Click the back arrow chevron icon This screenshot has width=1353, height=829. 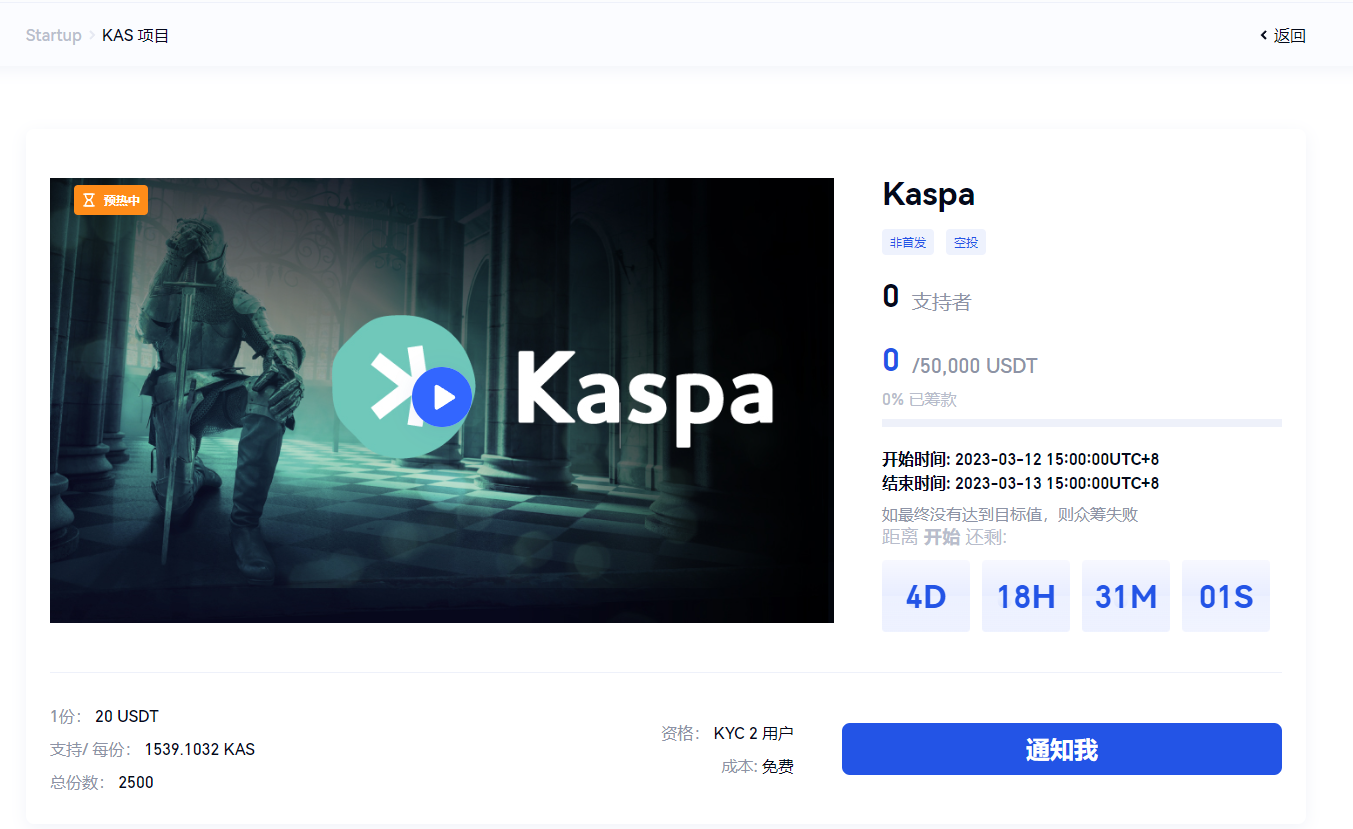[x=1264, y=36]
